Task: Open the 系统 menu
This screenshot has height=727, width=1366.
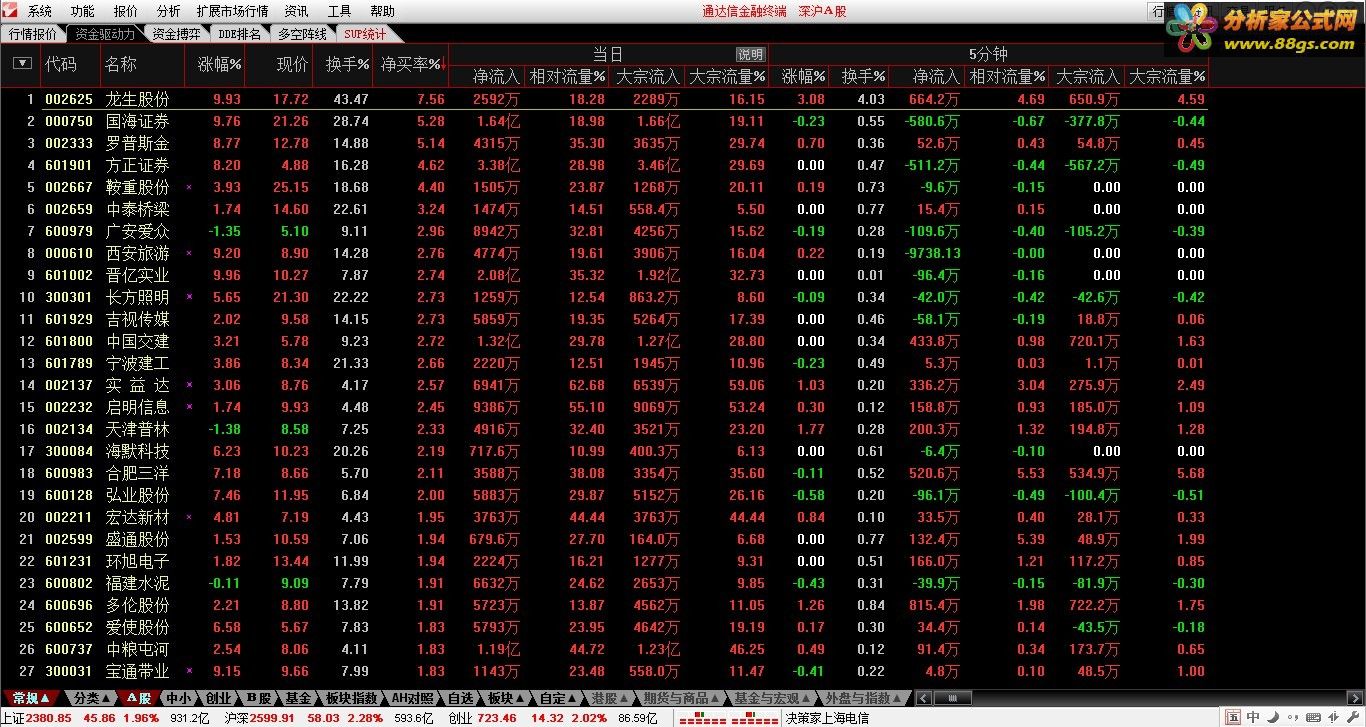Action: 40,11
